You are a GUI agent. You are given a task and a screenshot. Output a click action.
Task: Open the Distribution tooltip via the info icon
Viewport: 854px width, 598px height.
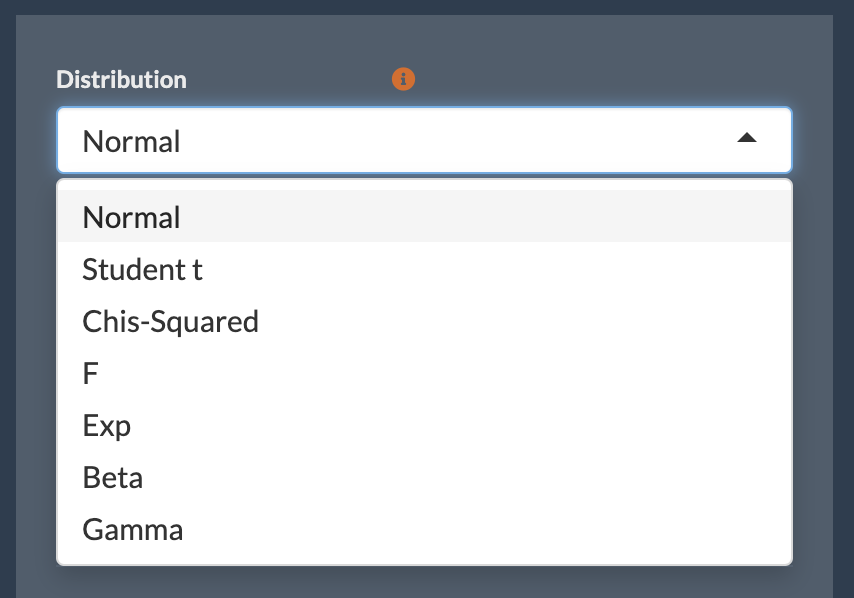403,78
